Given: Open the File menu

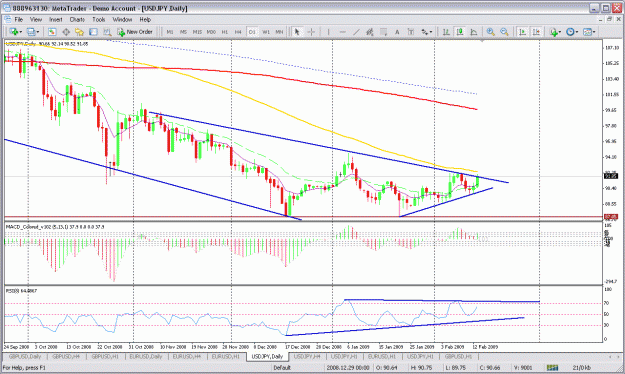Looking at the screenshot, I should pyautogui.click(x=19, y=20).
